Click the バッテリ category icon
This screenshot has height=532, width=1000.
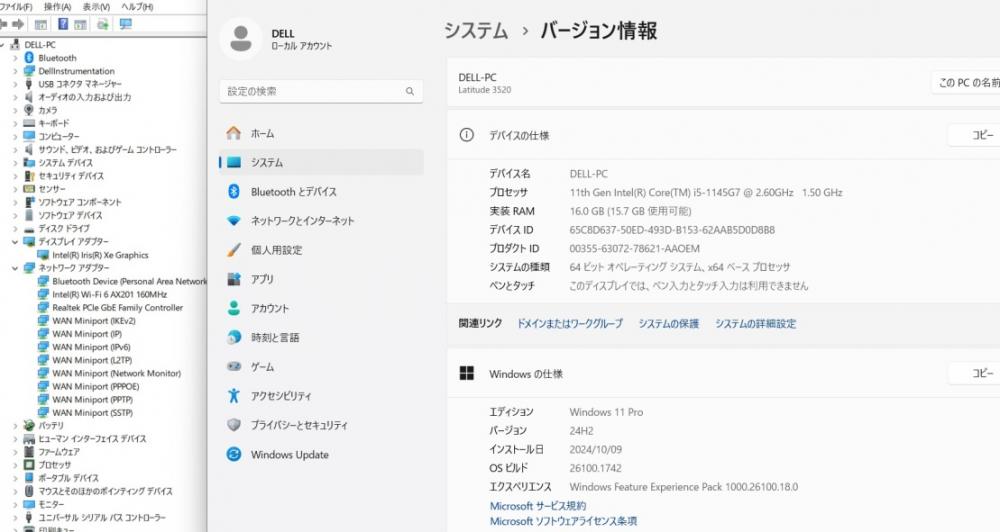click(x=29, y=425)
